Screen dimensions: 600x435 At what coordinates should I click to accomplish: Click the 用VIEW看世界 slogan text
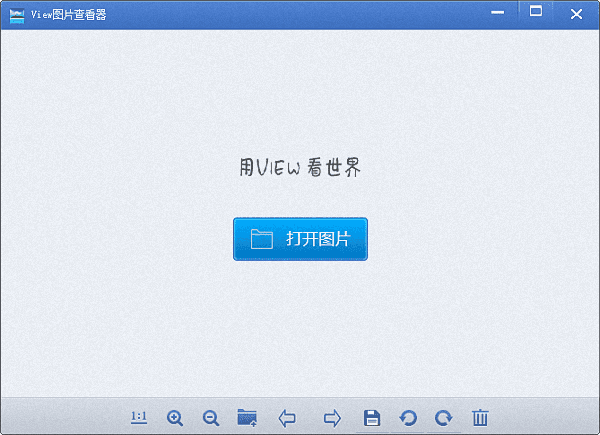(x=300, y=167)
